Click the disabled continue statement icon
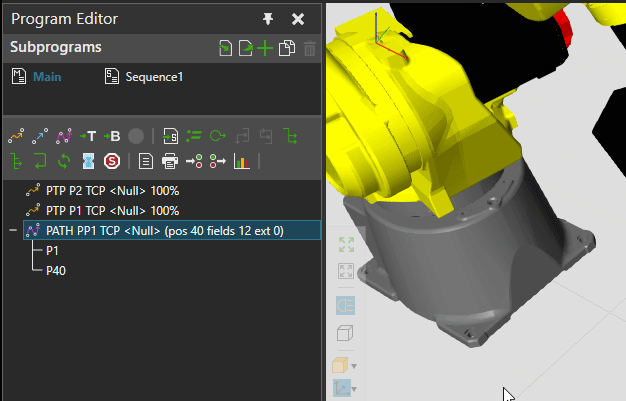The width and height of the screenshot is (626, 401). pyautogui.click(x=266, y=137)
